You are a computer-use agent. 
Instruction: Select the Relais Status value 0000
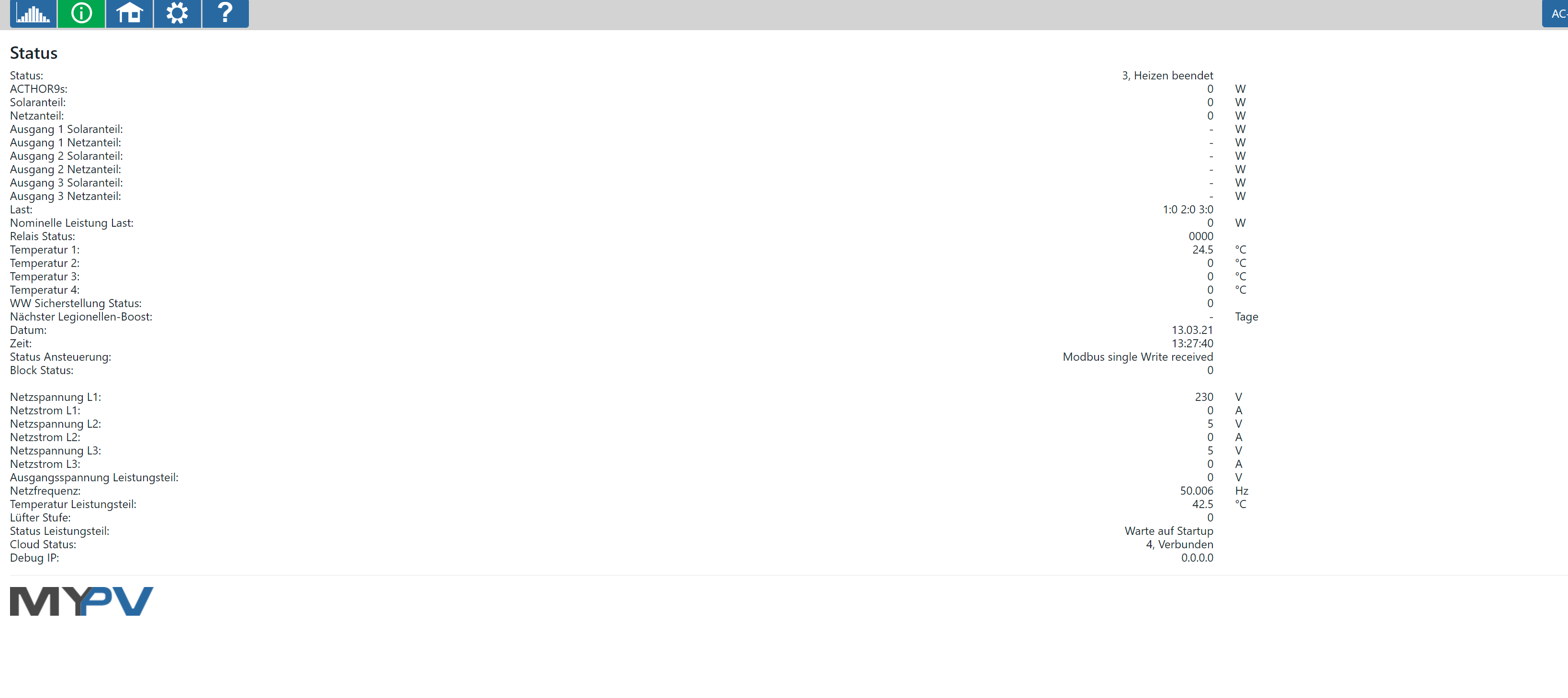point(1200,236)
